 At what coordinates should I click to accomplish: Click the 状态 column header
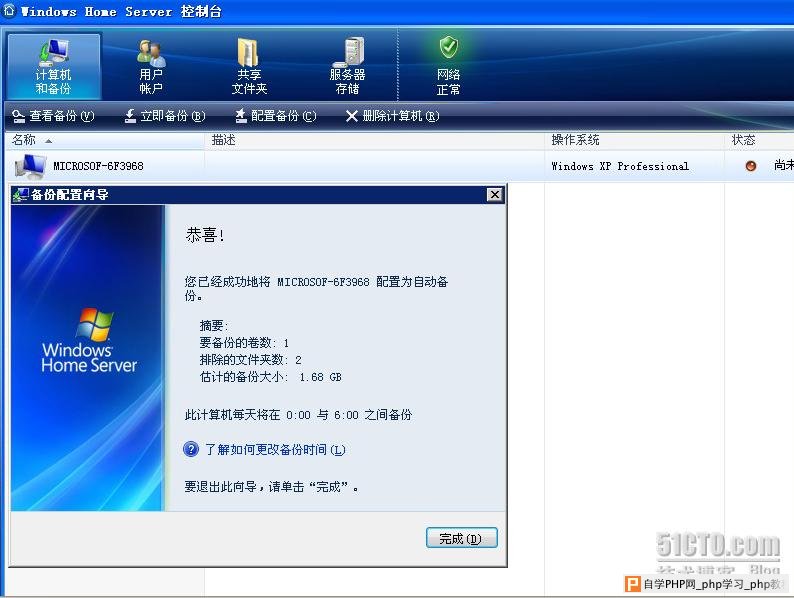point(760,140)
